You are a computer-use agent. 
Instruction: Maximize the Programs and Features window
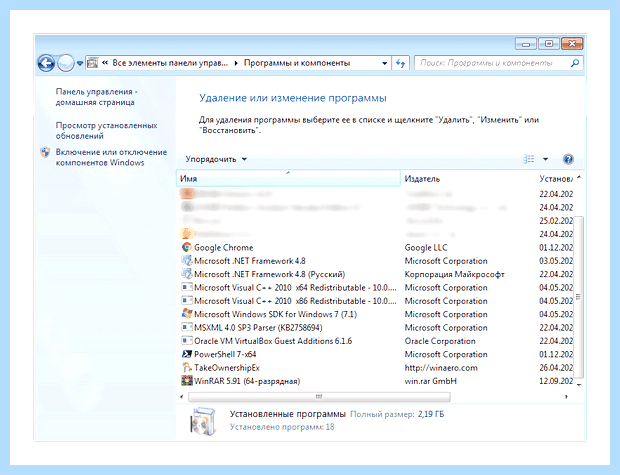[x=549, y=44]
